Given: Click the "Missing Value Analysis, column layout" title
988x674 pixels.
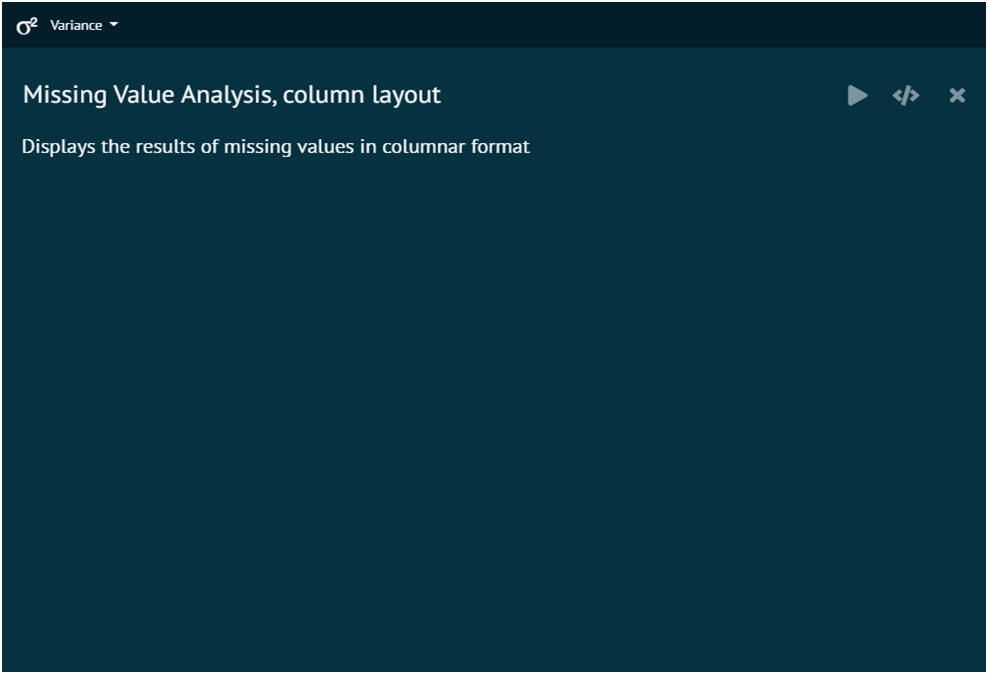Looking at the screenshot, I should [232, 95].
